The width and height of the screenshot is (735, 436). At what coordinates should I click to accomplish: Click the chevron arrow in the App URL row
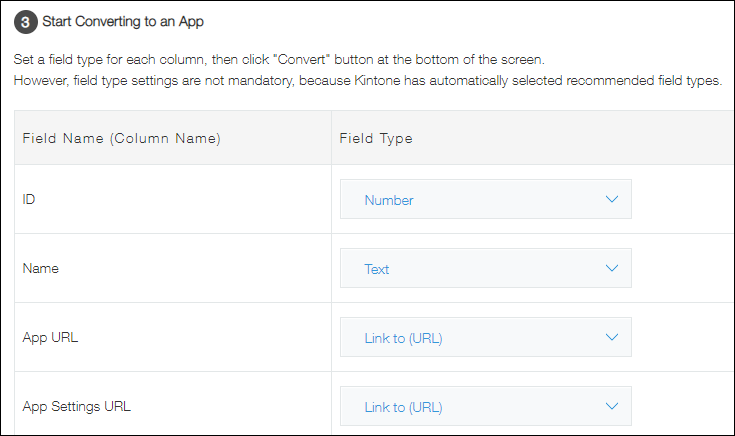pos(612,337)
